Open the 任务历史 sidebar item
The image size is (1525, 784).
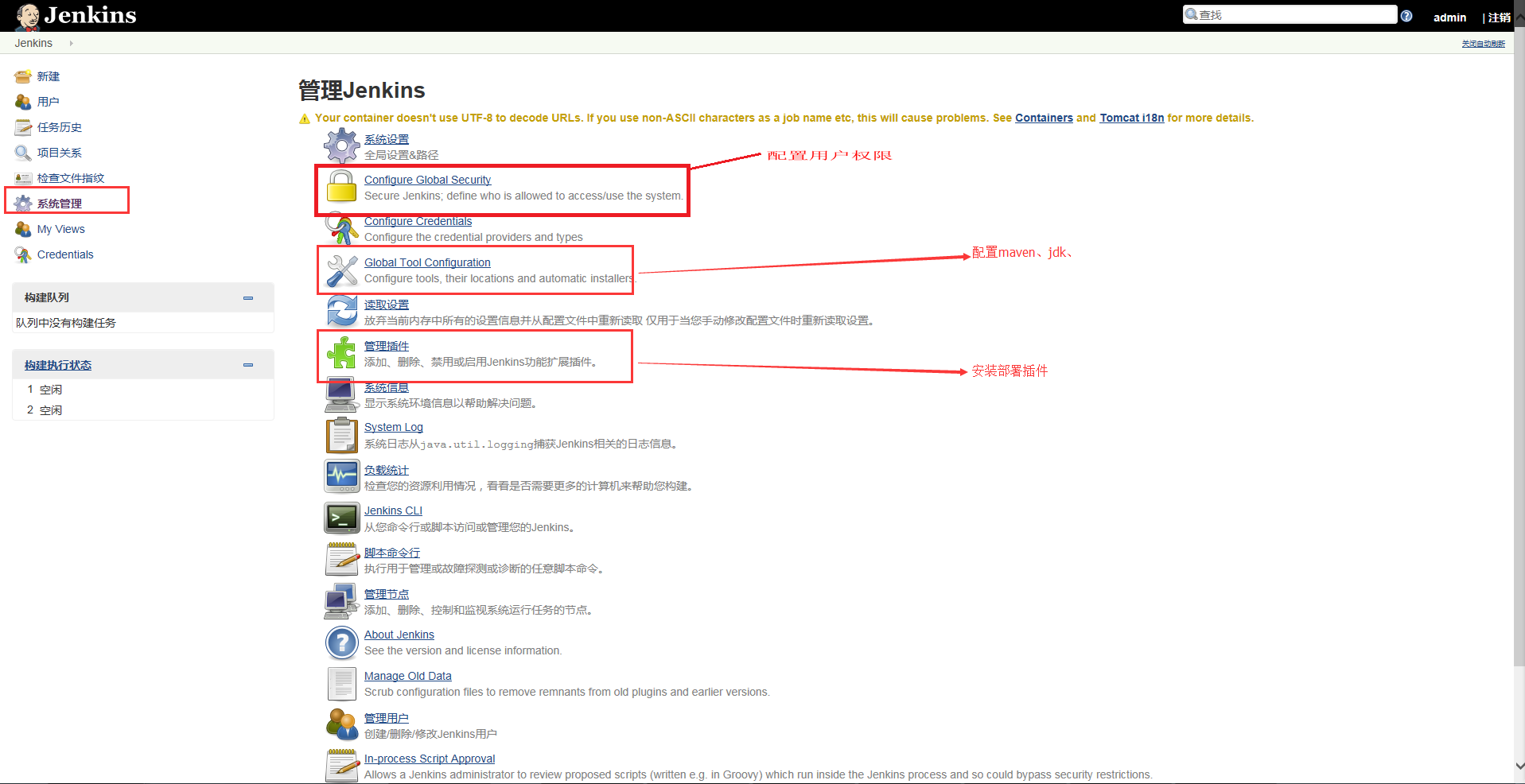point(60,127)
